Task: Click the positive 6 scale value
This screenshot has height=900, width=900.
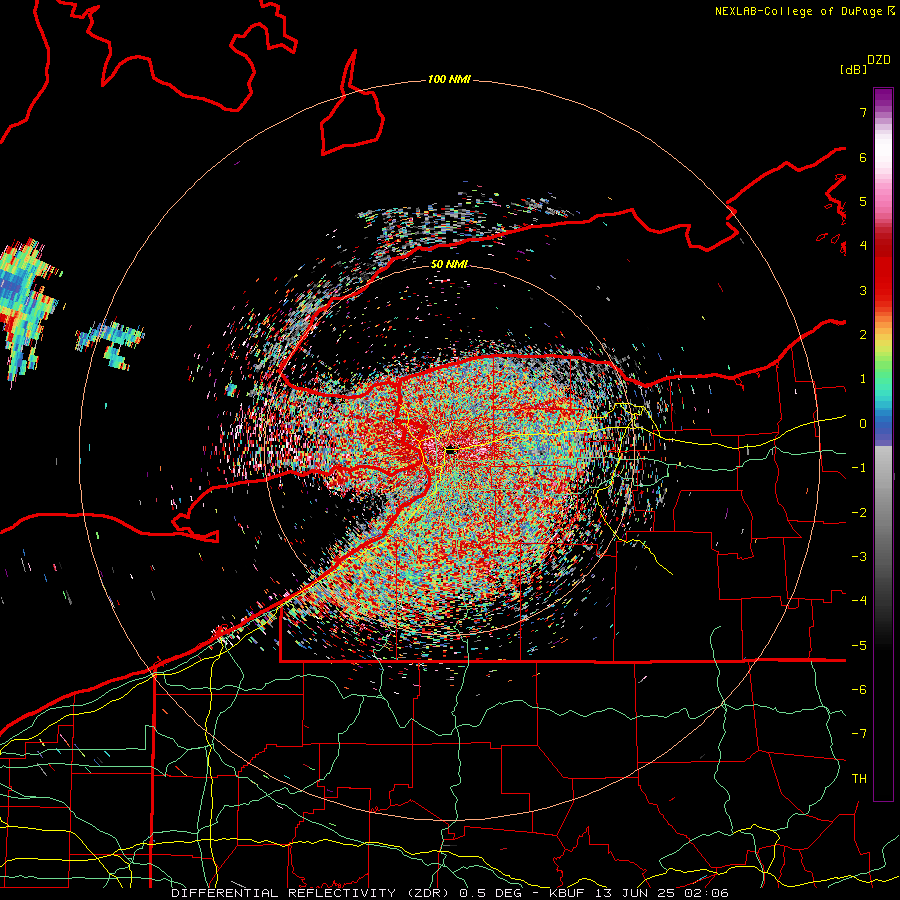Action: pyautogui.click(x=863, y=157)
